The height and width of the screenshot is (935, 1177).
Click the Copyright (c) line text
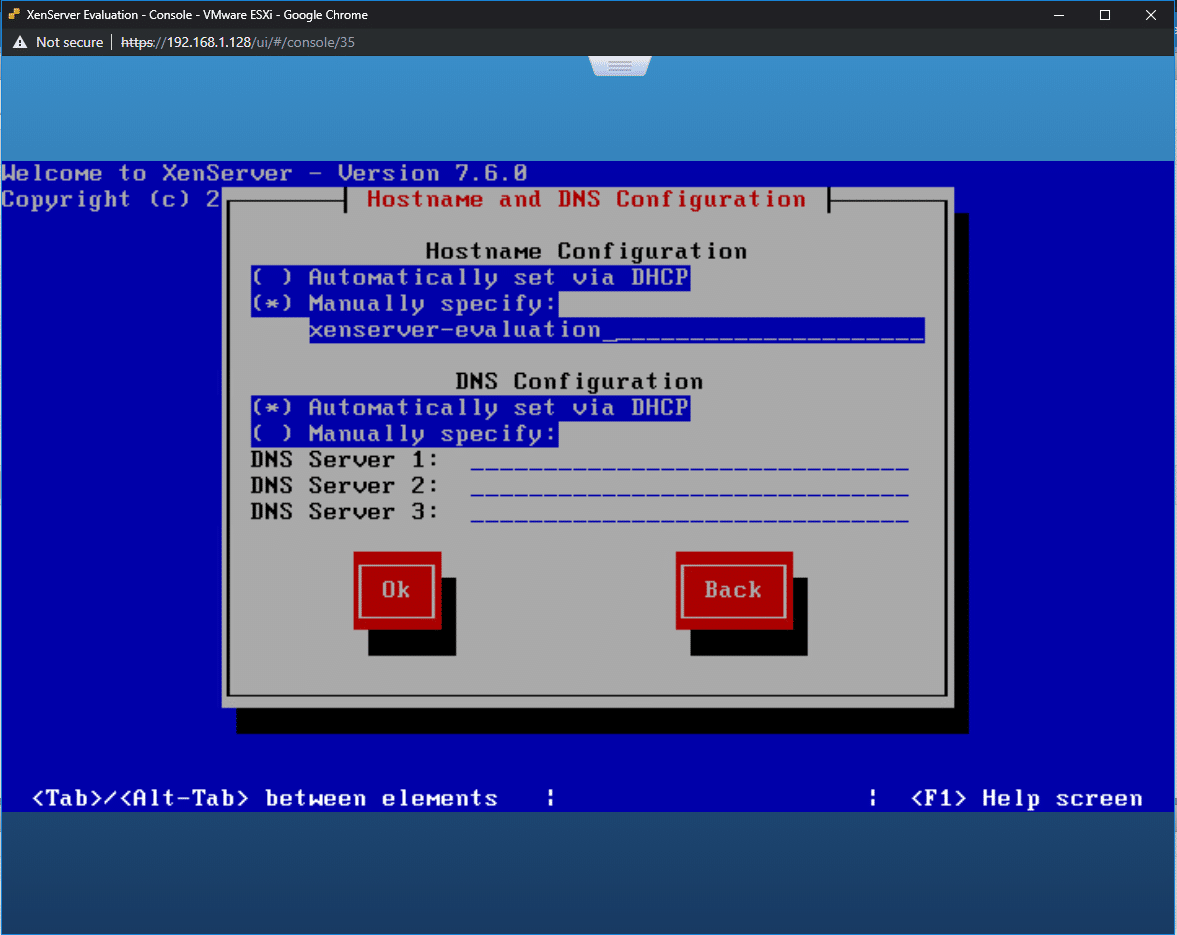click(x=110, y=200)
